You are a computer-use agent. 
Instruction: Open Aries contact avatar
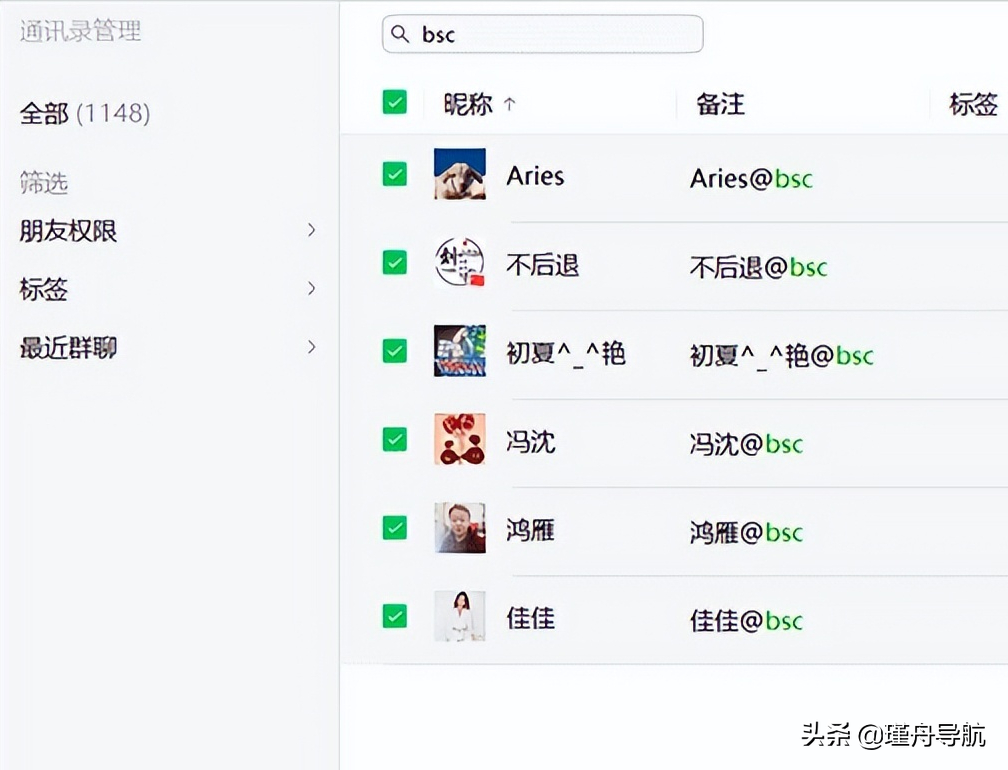(x=460, y=174)
